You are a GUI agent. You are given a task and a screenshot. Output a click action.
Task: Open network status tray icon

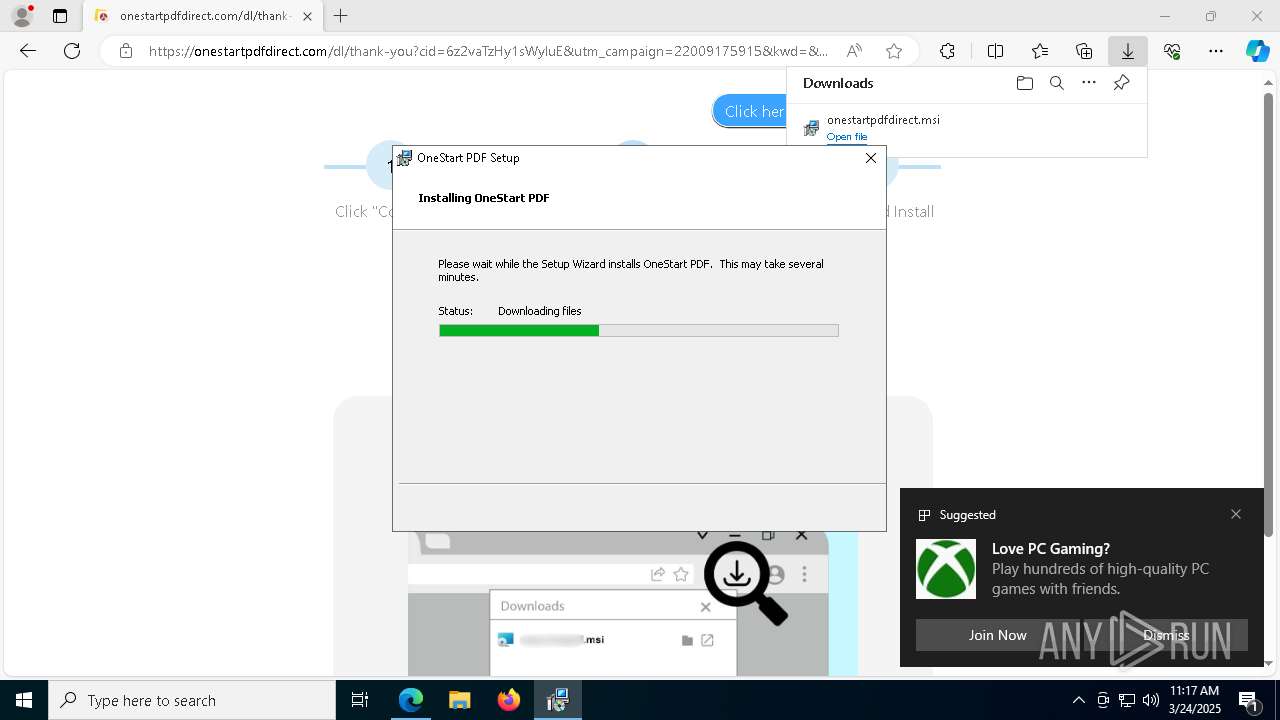pyautogui.click(x=1127, y=700)
